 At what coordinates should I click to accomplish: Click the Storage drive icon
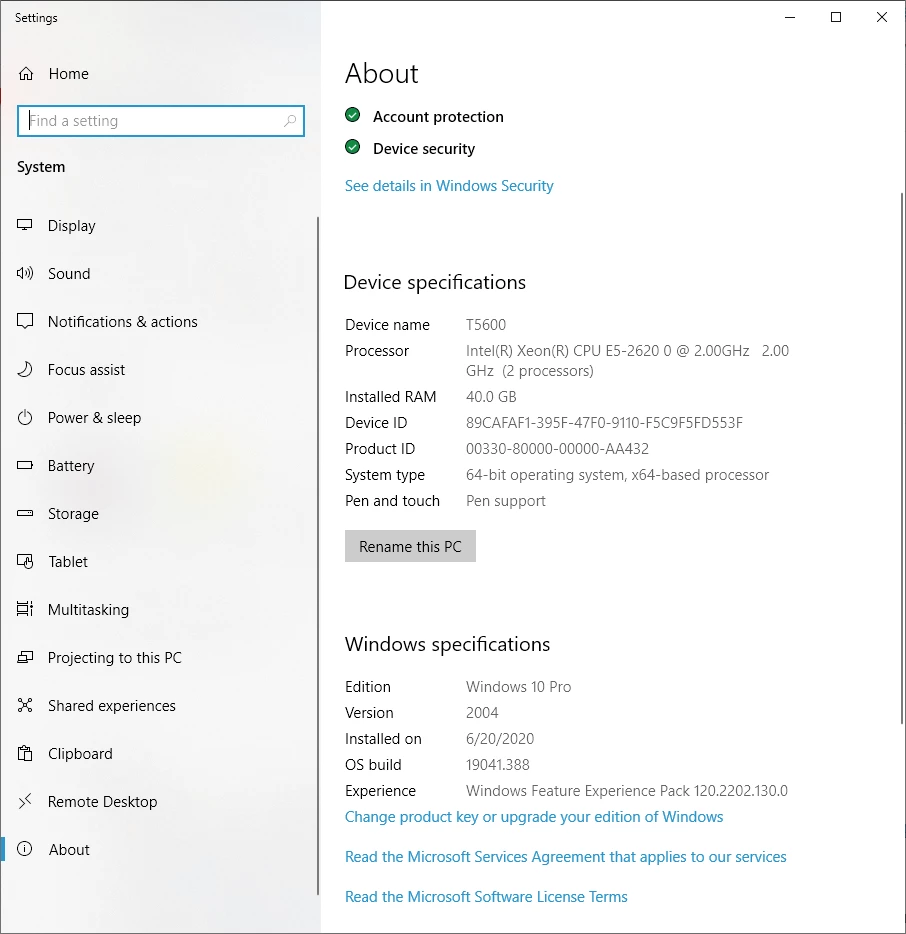tap(25, 513)
